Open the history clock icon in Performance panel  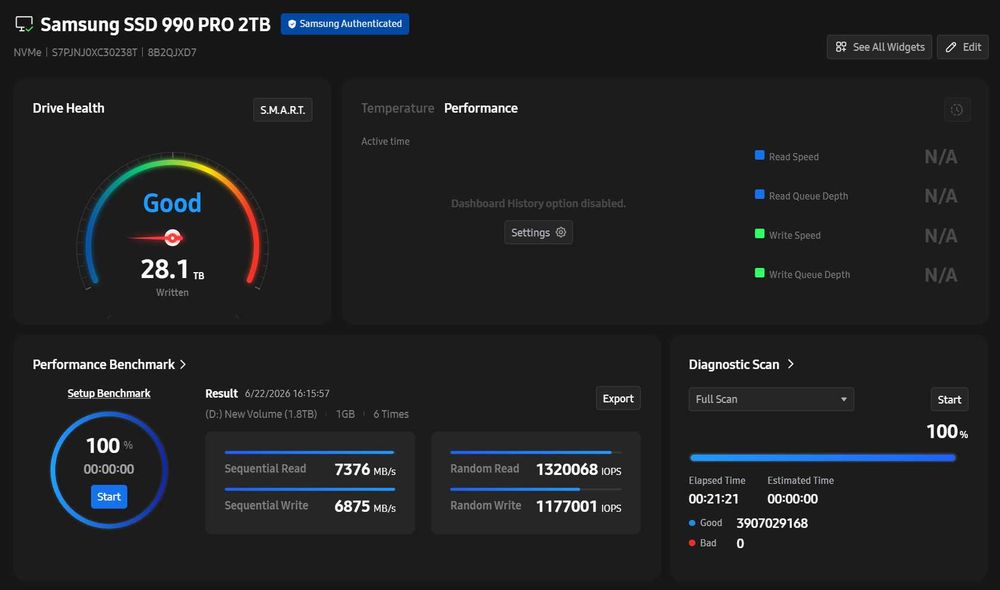pyautogui.click(x=957, y=110)
